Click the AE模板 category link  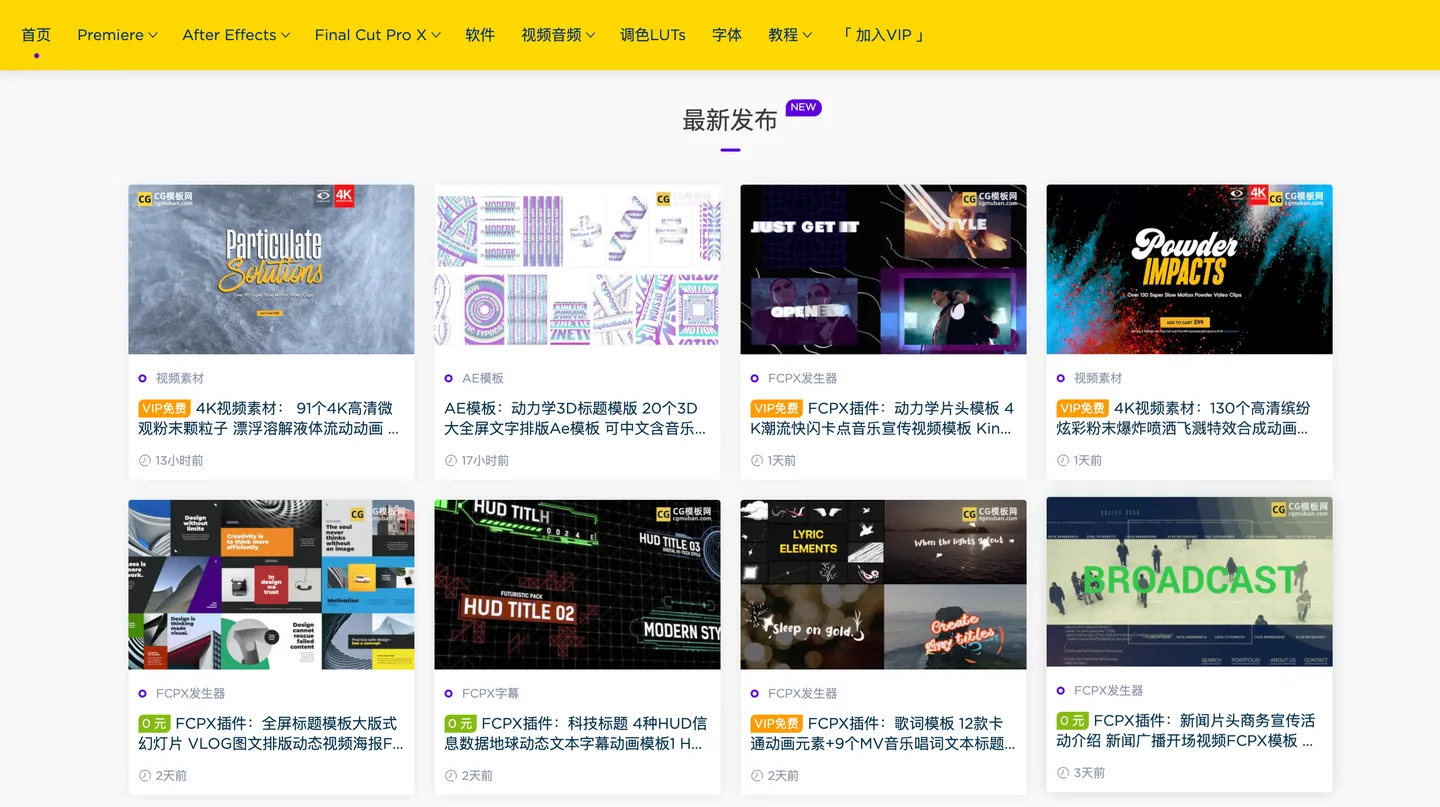coord(483,378)
